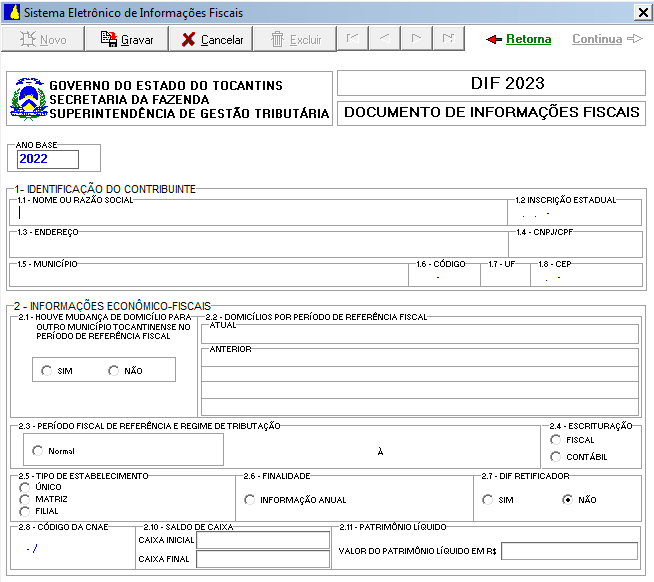Click the Município field
This screenshot has width=654, height=582.
pos(209,276)
